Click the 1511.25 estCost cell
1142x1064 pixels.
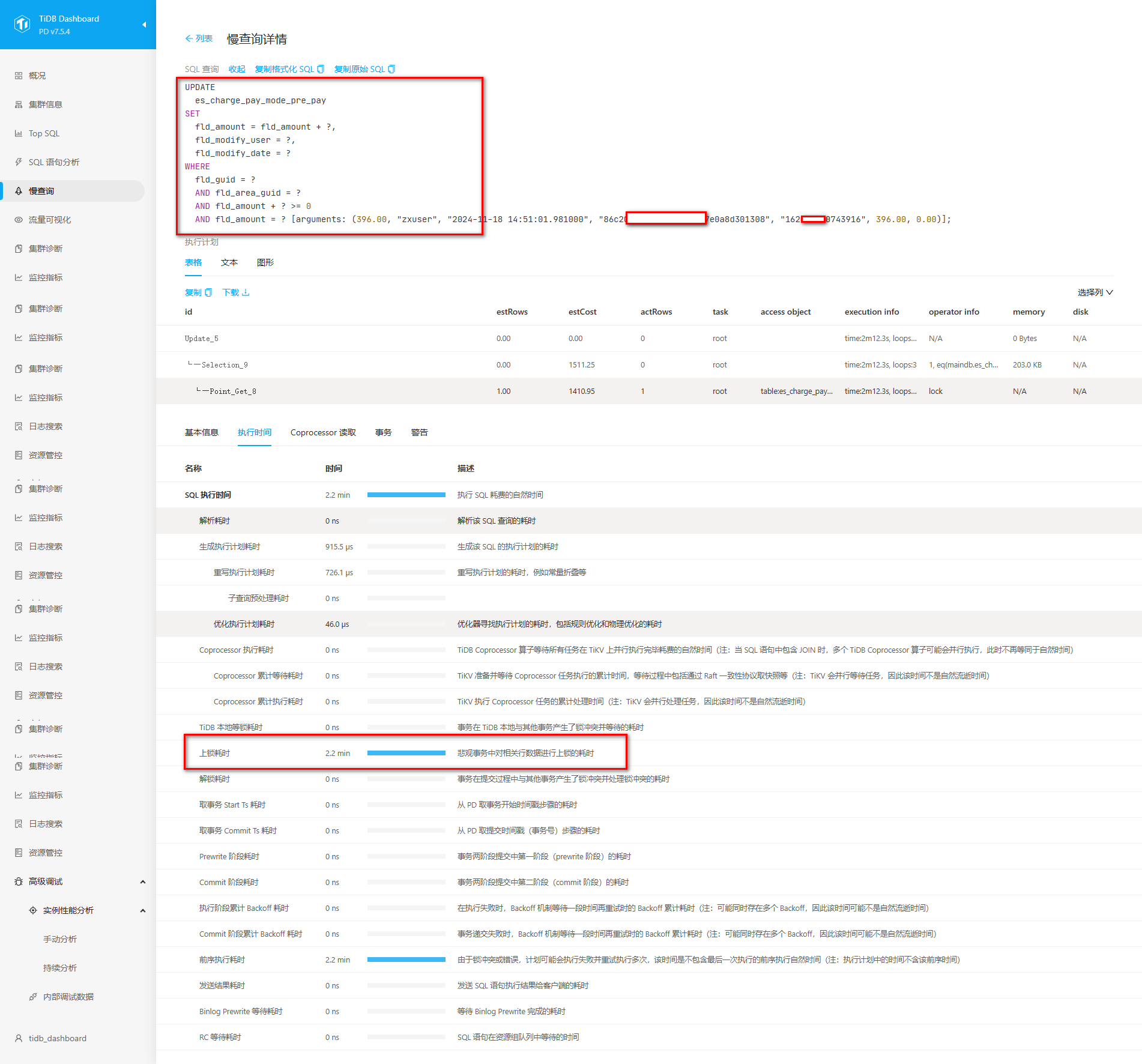tap(582, 365)
